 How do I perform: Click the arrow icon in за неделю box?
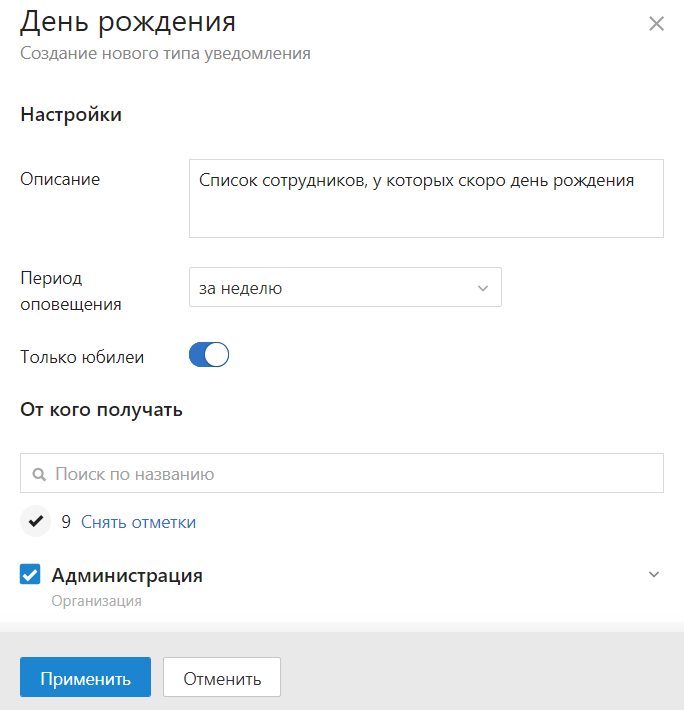pos(483,288)
